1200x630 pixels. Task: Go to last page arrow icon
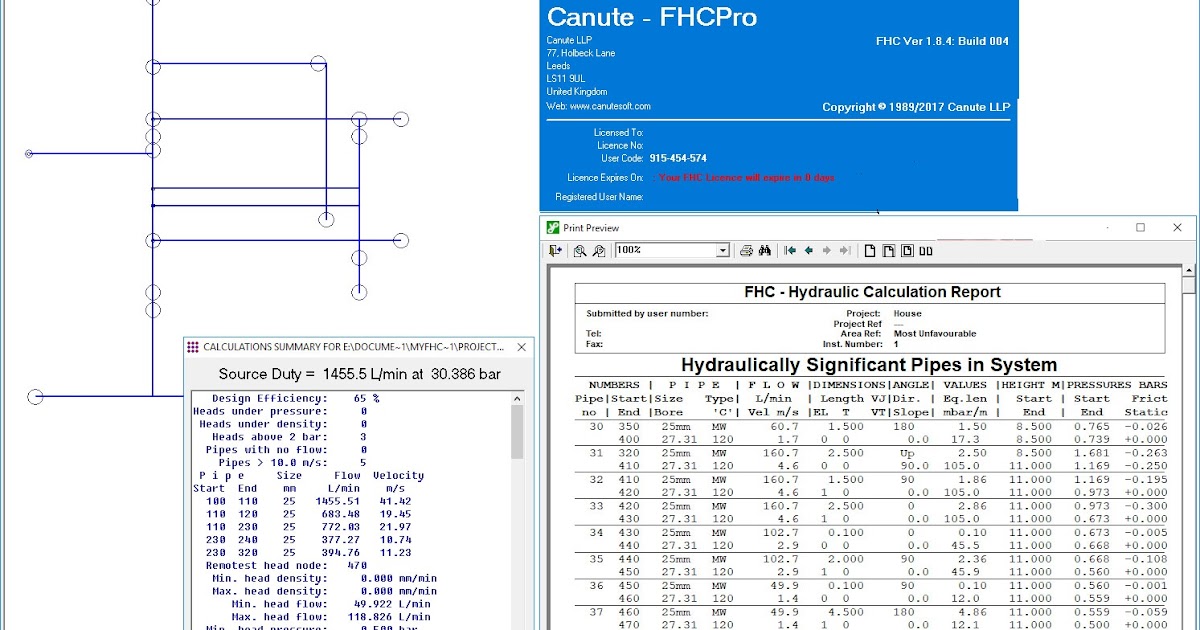(x=845, y=251)
